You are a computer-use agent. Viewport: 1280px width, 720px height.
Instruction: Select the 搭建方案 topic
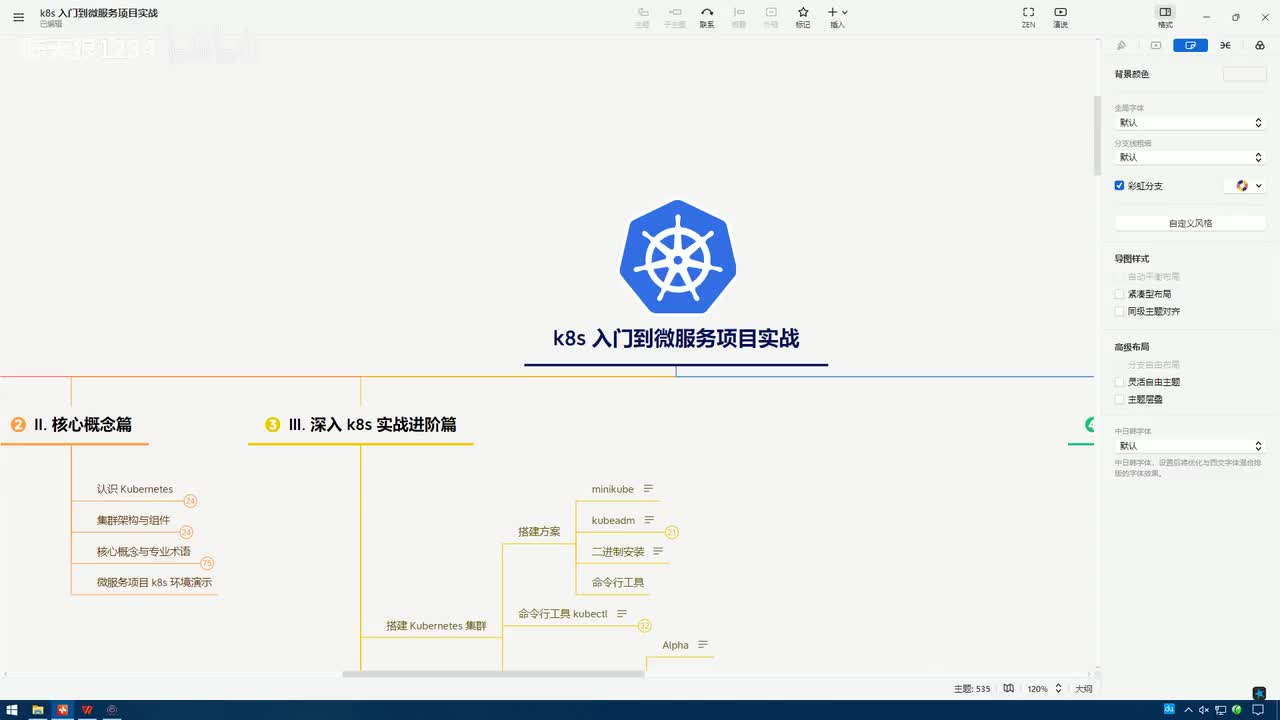click(539, 531)
